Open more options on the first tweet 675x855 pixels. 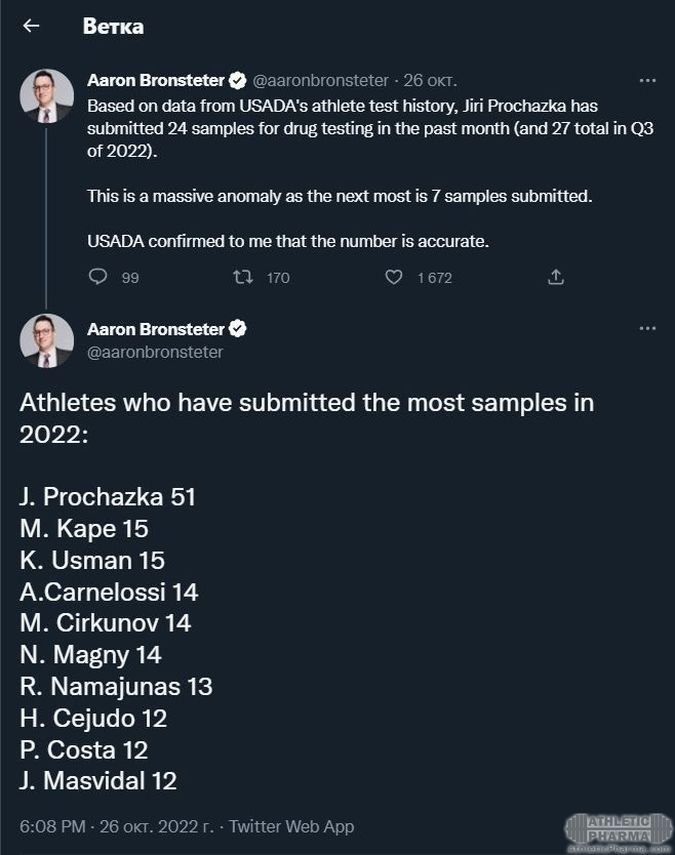coord(647,81)
